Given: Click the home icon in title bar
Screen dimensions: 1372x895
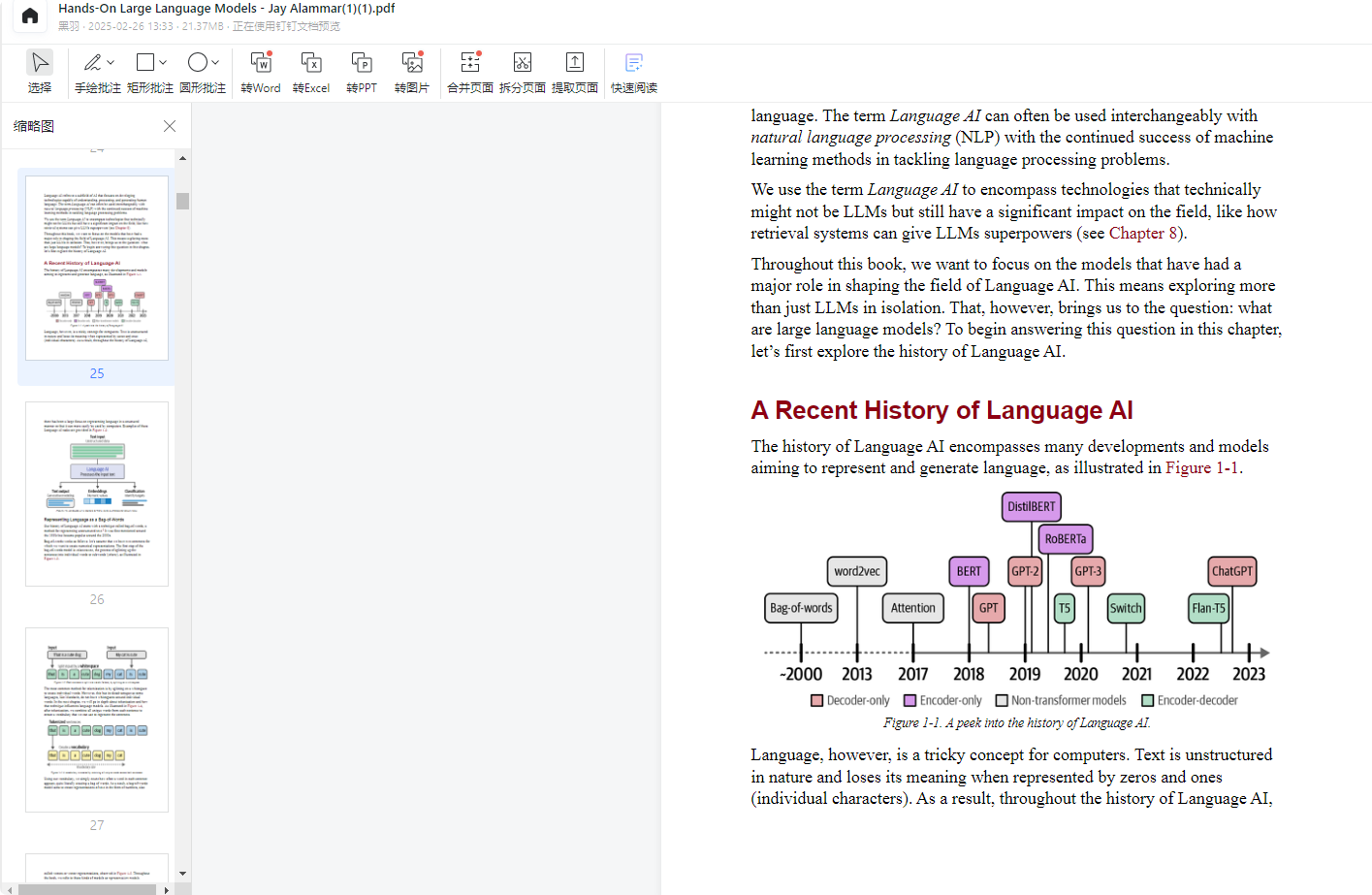Looking at the screenshot, I should pyautogui.click(x=30, y=16).
